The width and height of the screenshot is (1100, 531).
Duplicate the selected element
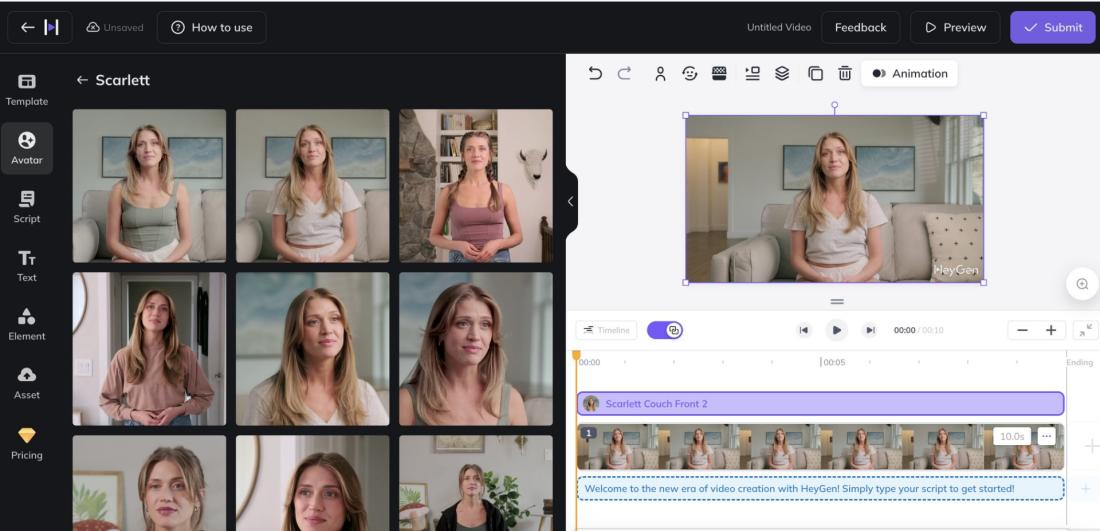click(x=815, y=73)
